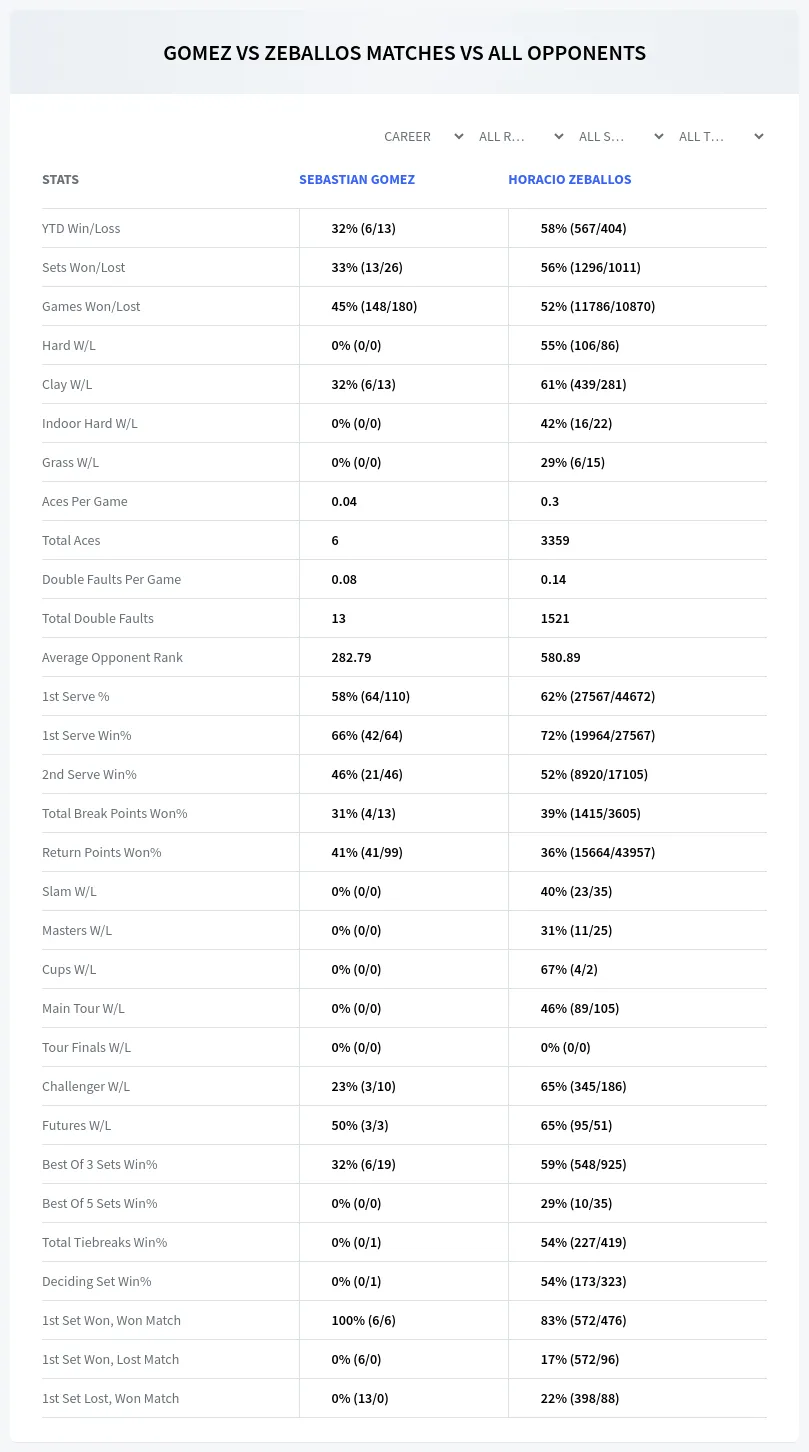The width and height of the screenshot is (809, 1452).
Task: Click Gomez's Futures W/L value 50% (3/3)
Action: coord(360,1125)
